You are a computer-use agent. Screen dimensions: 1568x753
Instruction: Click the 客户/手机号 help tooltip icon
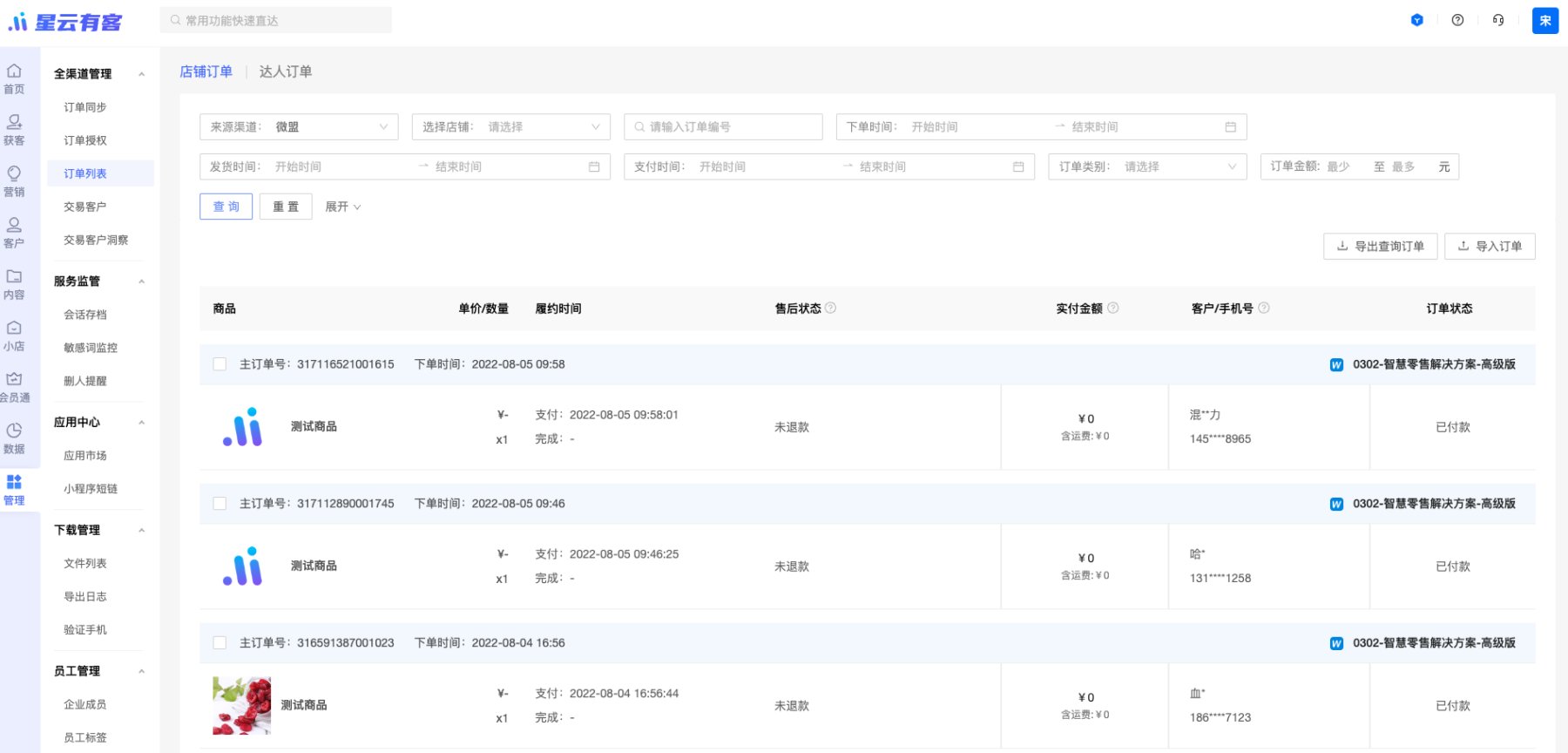point(1264,308)
